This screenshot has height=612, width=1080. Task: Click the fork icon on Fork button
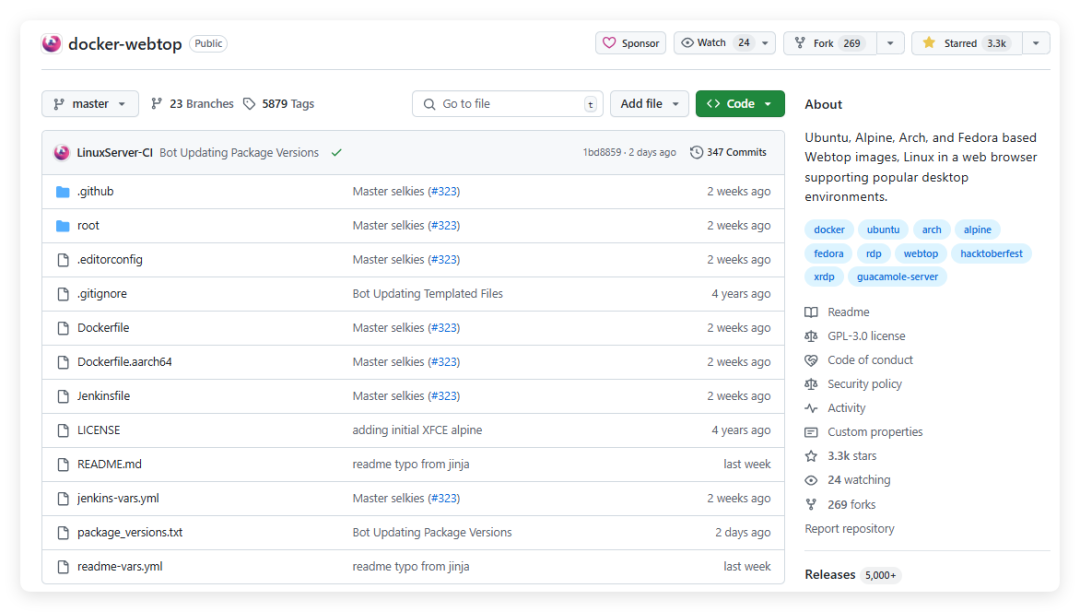tap(800, 43)
